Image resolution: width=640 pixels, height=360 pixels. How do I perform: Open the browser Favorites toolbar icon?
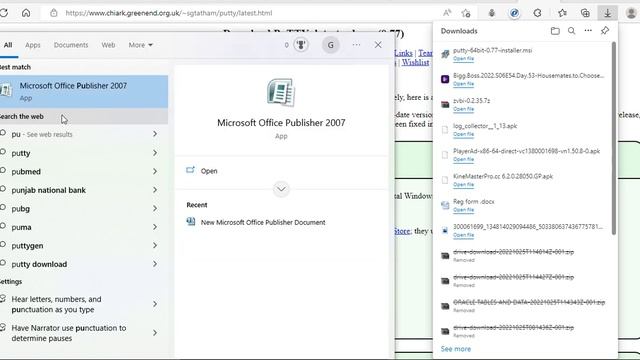pos(562,13)
